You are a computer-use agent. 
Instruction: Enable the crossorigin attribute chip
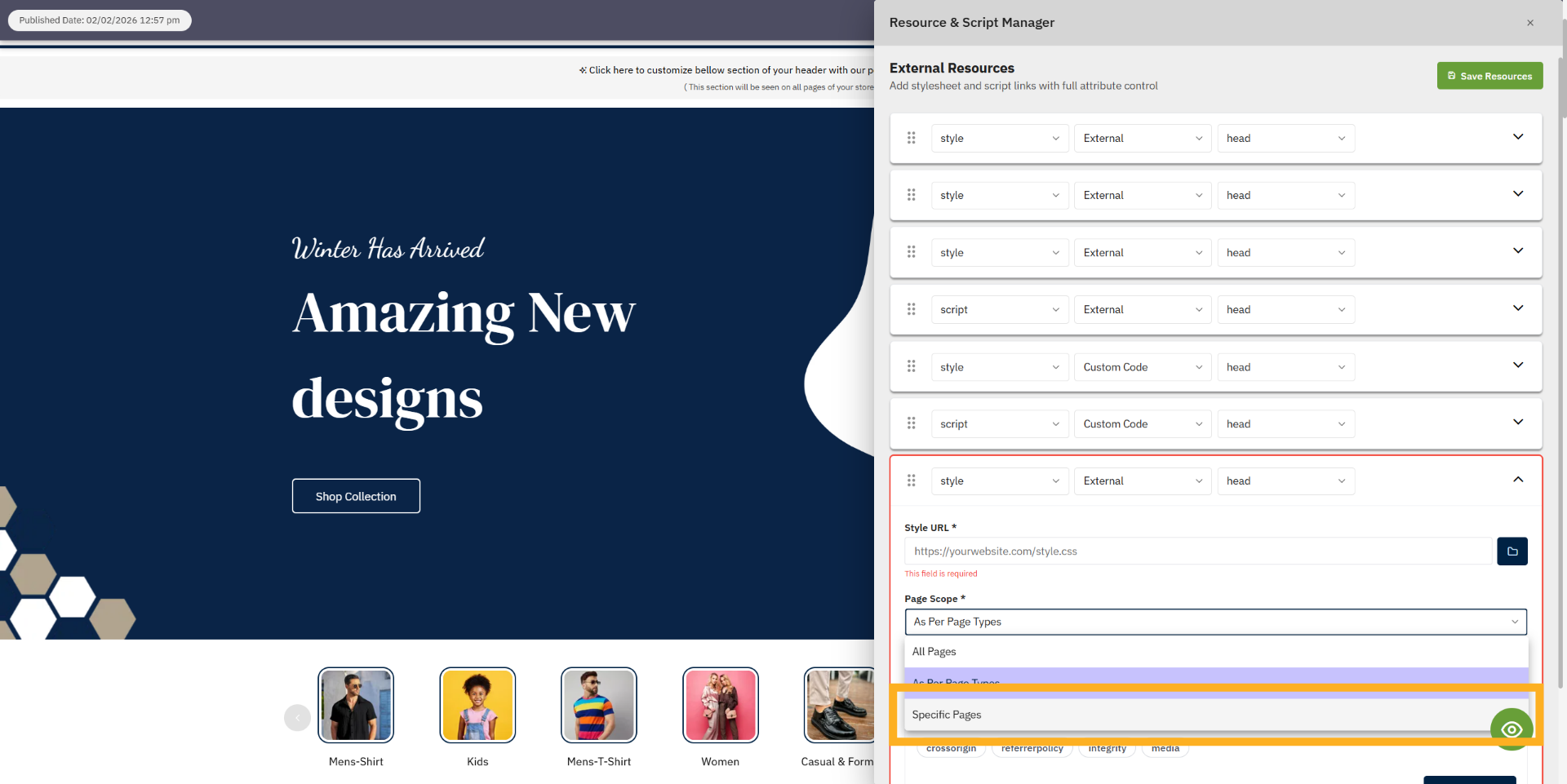(x=950, y=747)
